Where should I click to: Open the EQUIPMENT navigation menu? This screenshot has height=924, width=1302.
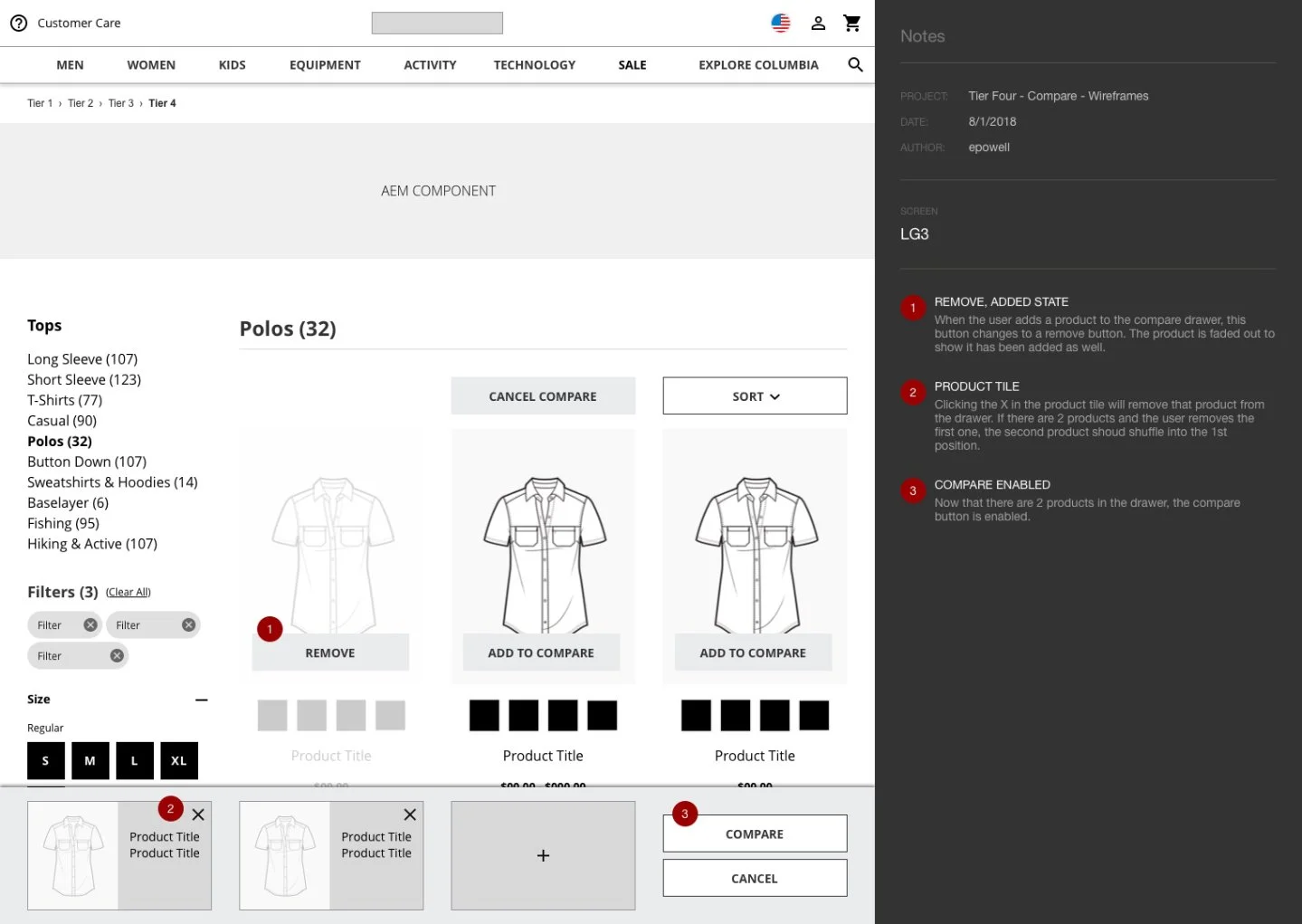tap(325, 65)
